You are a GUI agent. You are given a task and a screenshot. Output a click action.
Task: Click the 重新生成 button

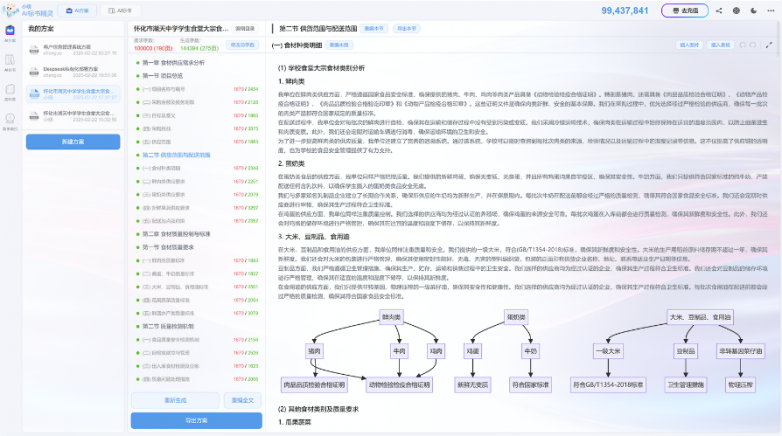pos(176,400)
